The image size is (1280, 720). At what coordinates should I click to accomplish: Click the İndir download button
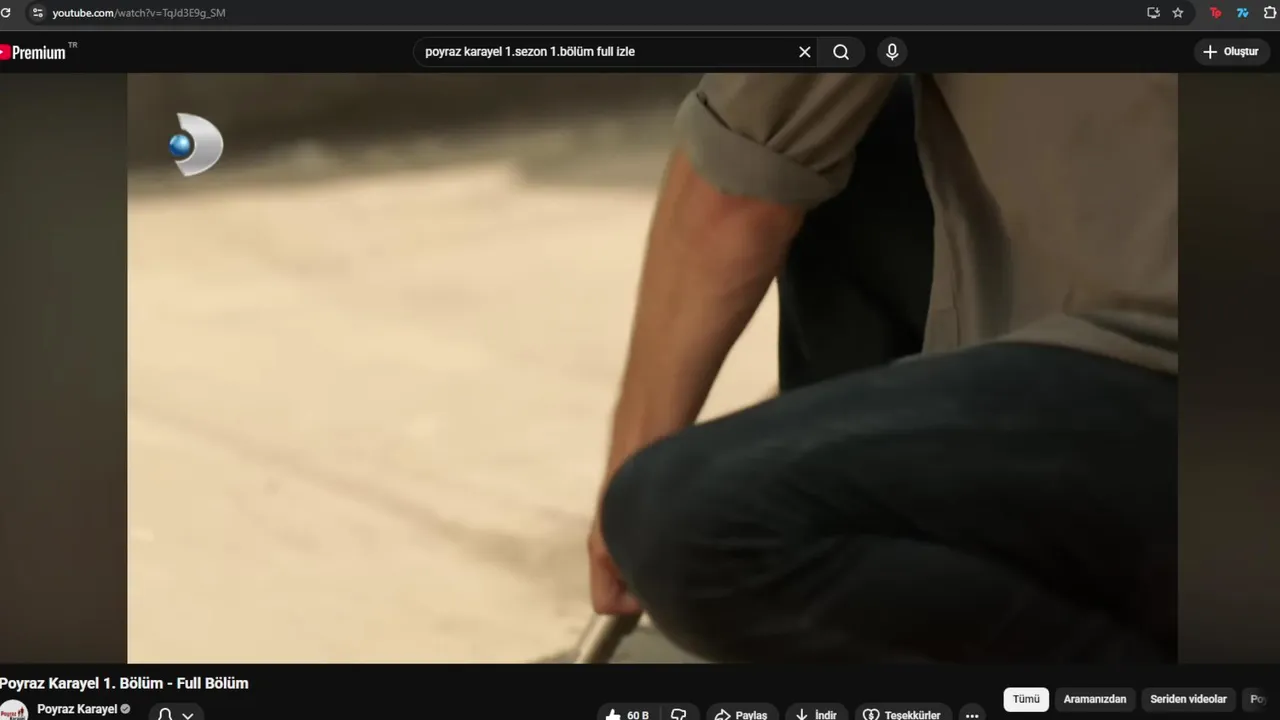pyautogui.click(x=815, y=714)
